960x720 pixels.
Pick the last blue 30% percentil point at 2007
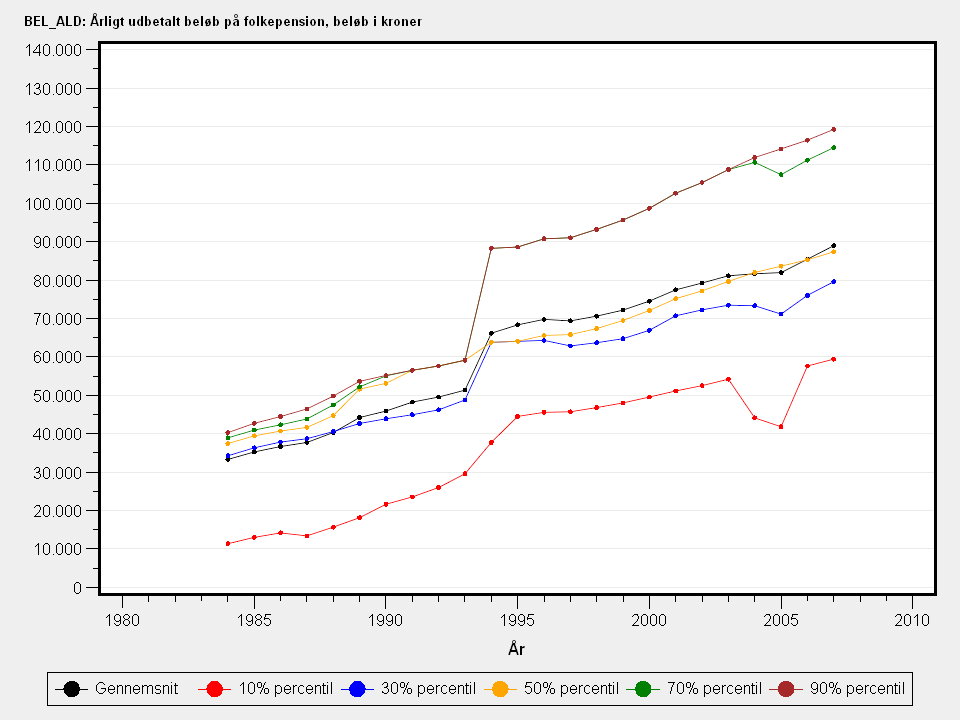833,282
